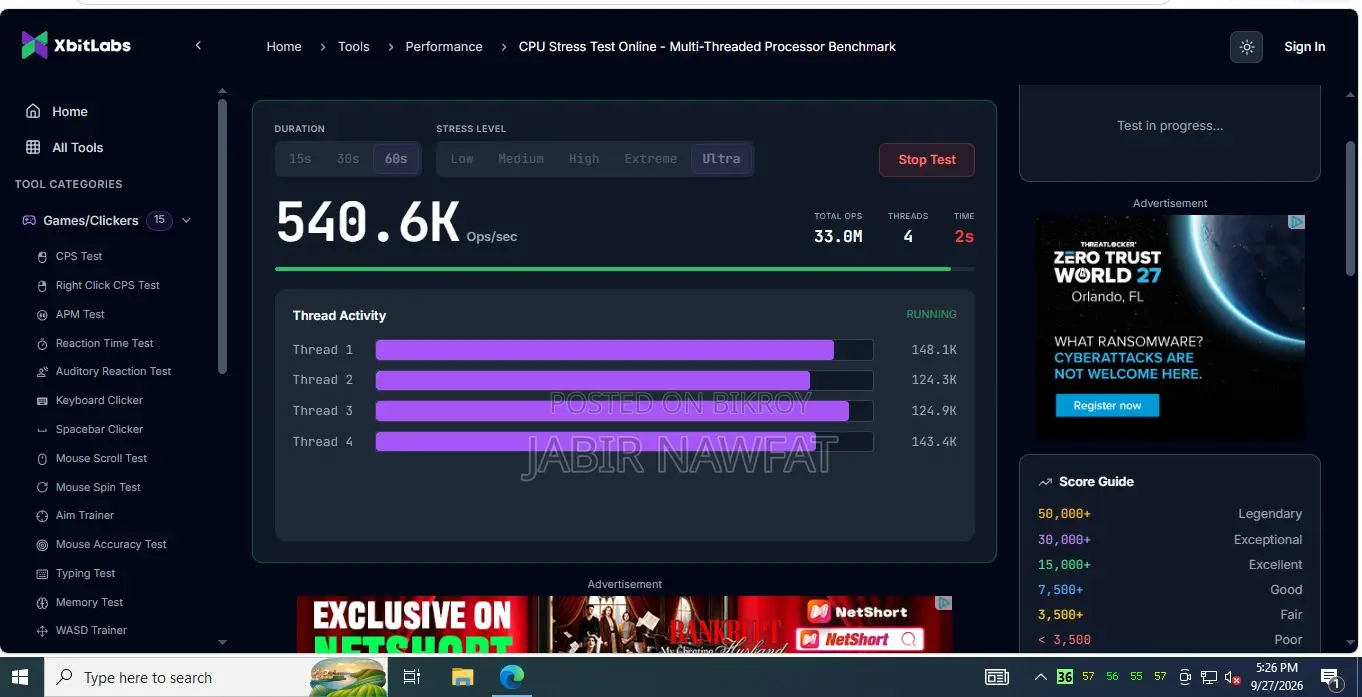Click the Reaction Time Test stopwatch icon
1362x697 pixels.
coord(42,344)
